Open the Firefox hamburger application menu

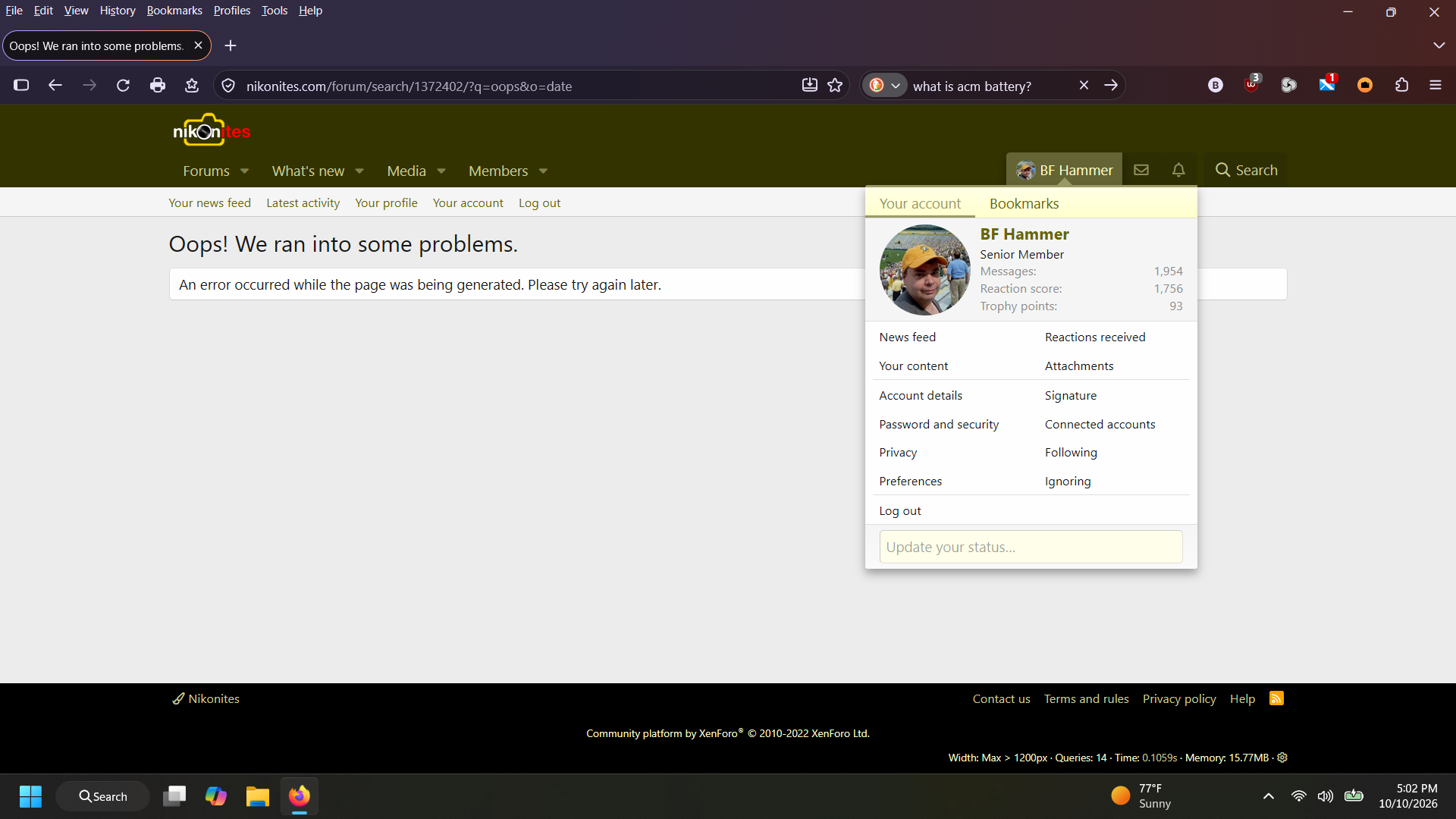coord(1436,86)
